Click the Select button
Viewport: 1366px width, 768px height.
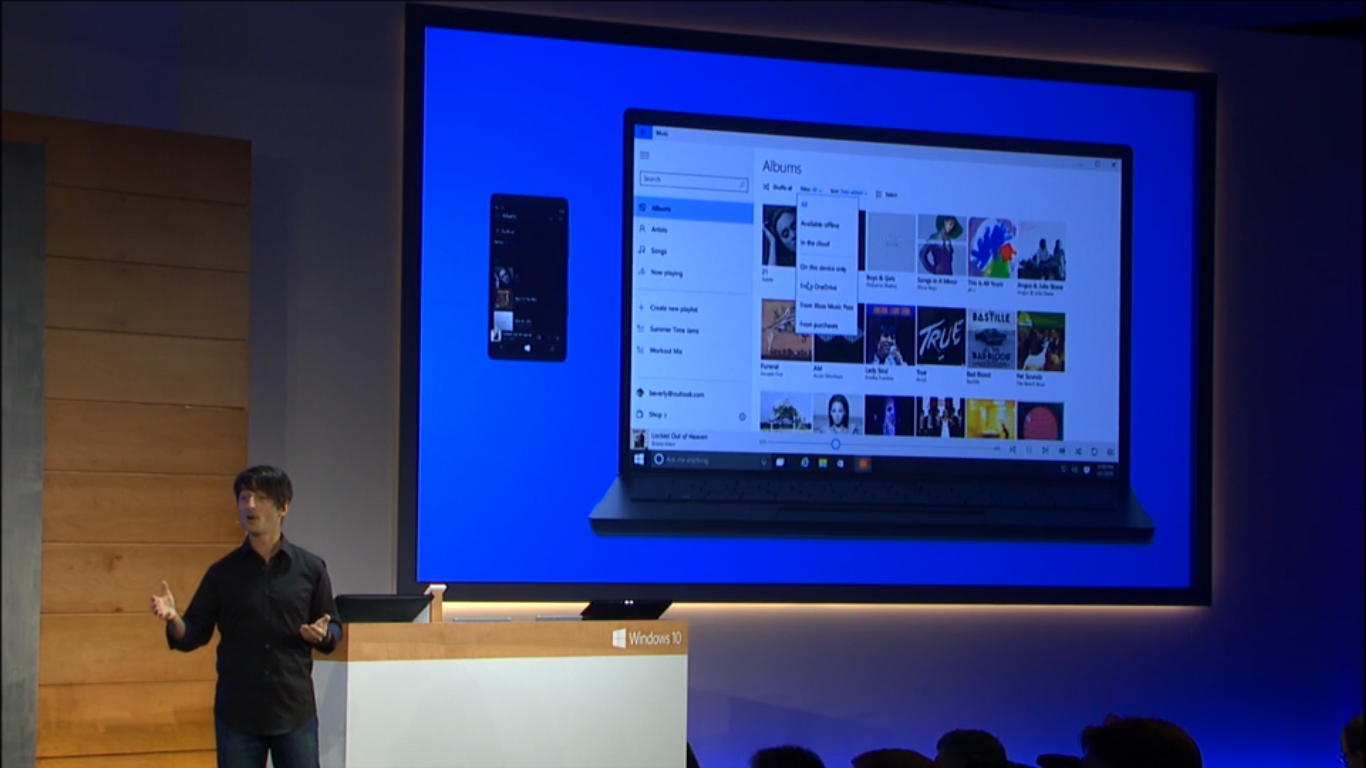[886, 194]
